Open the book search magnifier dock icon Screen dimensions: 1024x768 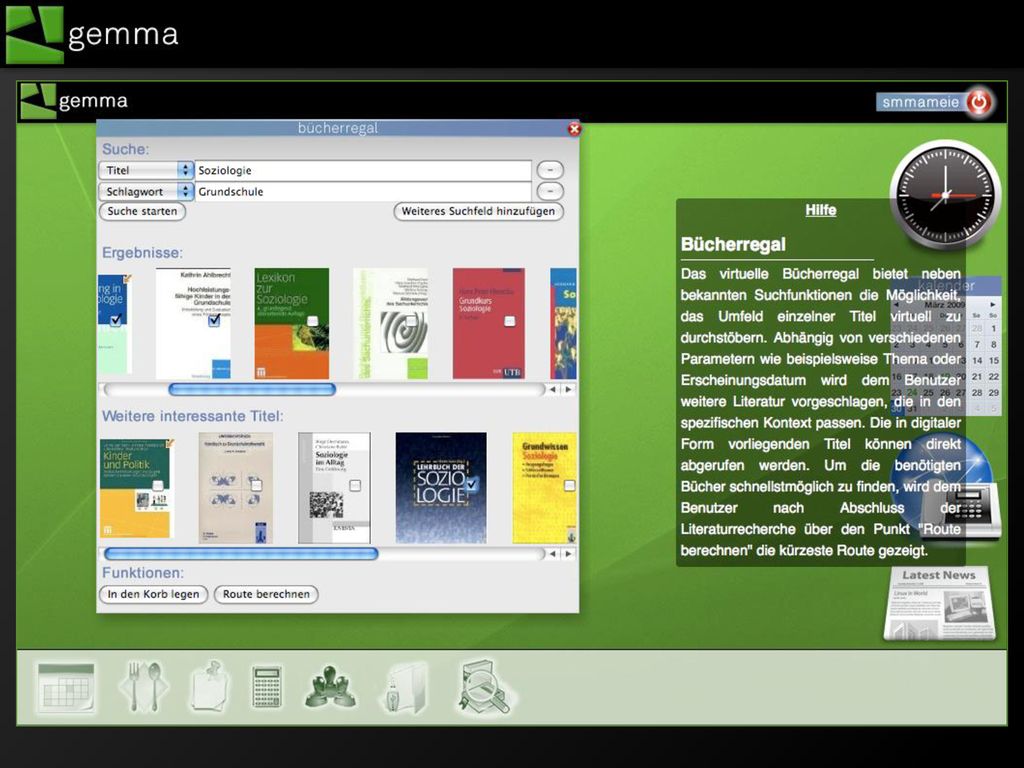tap(484, 687)
